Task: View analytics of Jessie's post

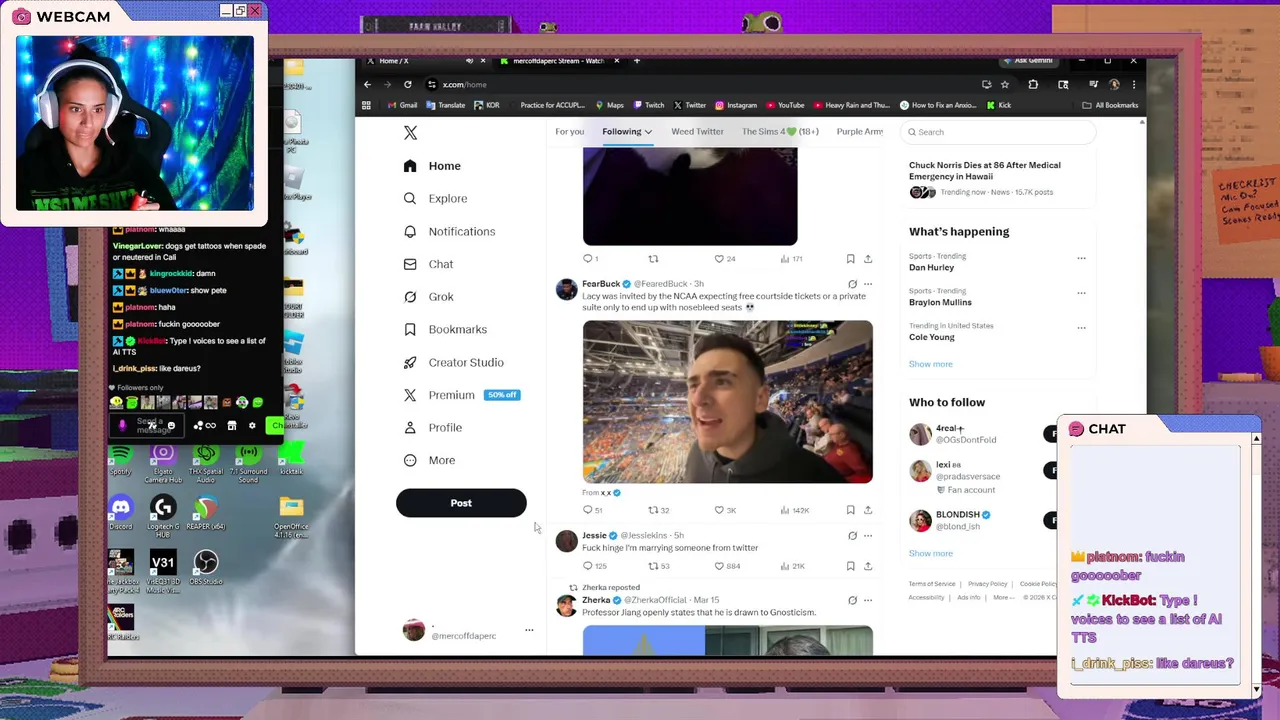Action: point(792,566)
